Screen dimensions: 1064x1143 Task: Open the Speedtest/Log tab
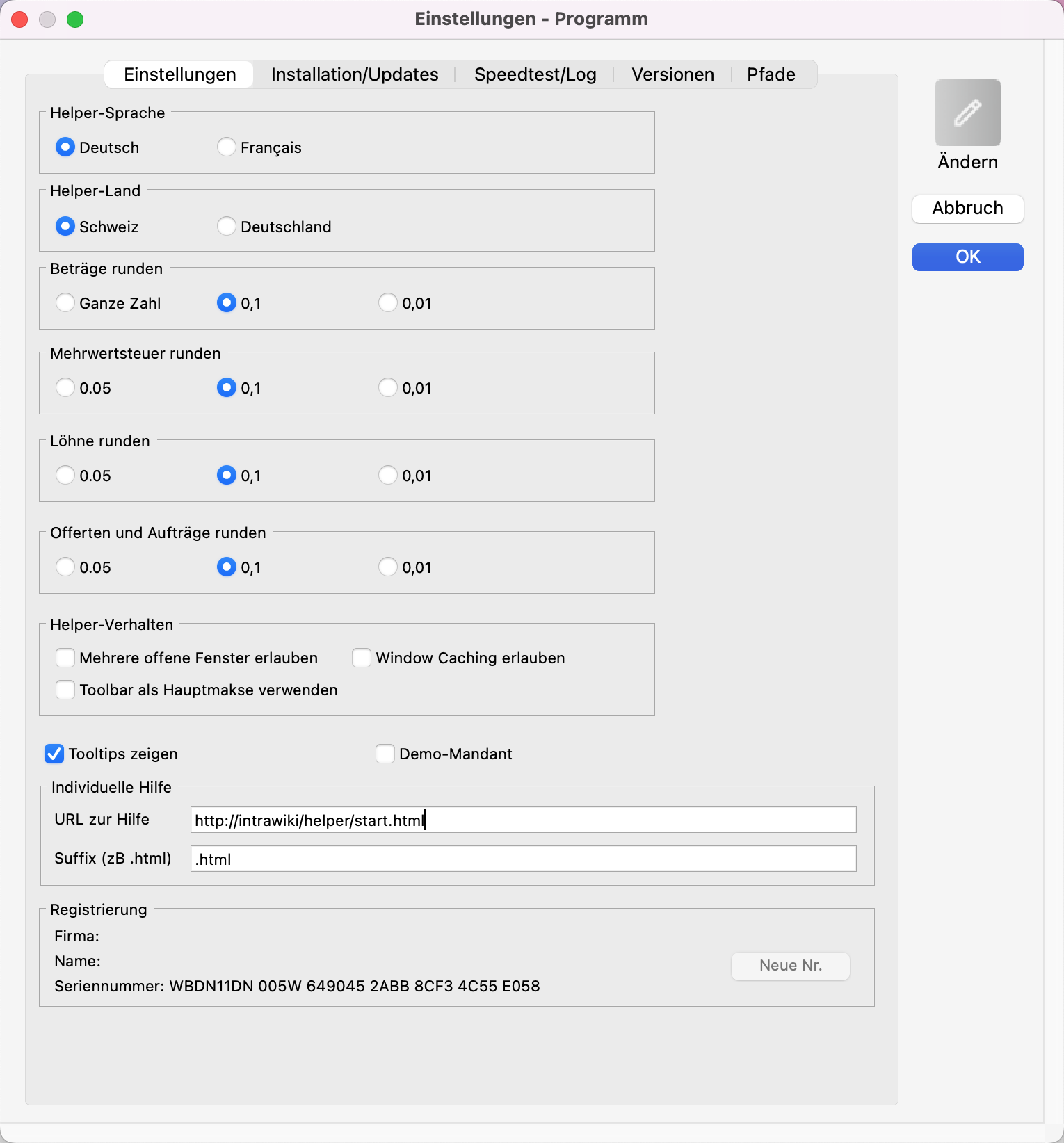tap(535, 74)
